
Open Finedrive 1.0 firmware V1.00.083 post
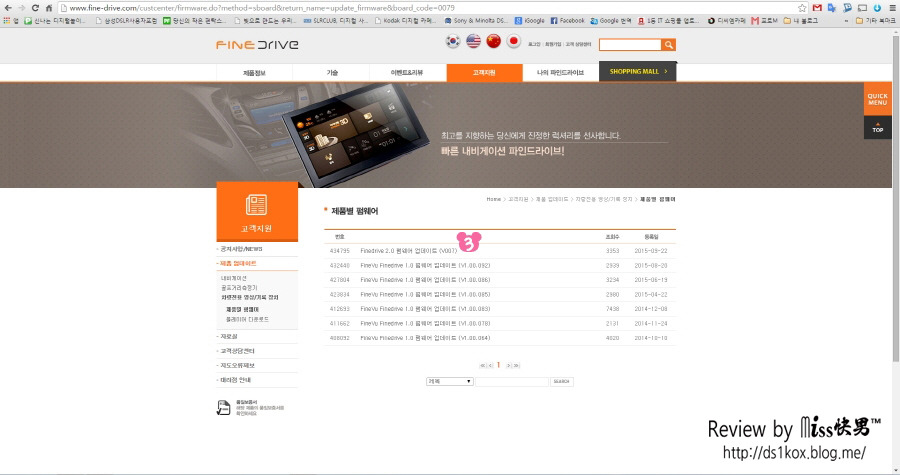[x=425, y=309]
